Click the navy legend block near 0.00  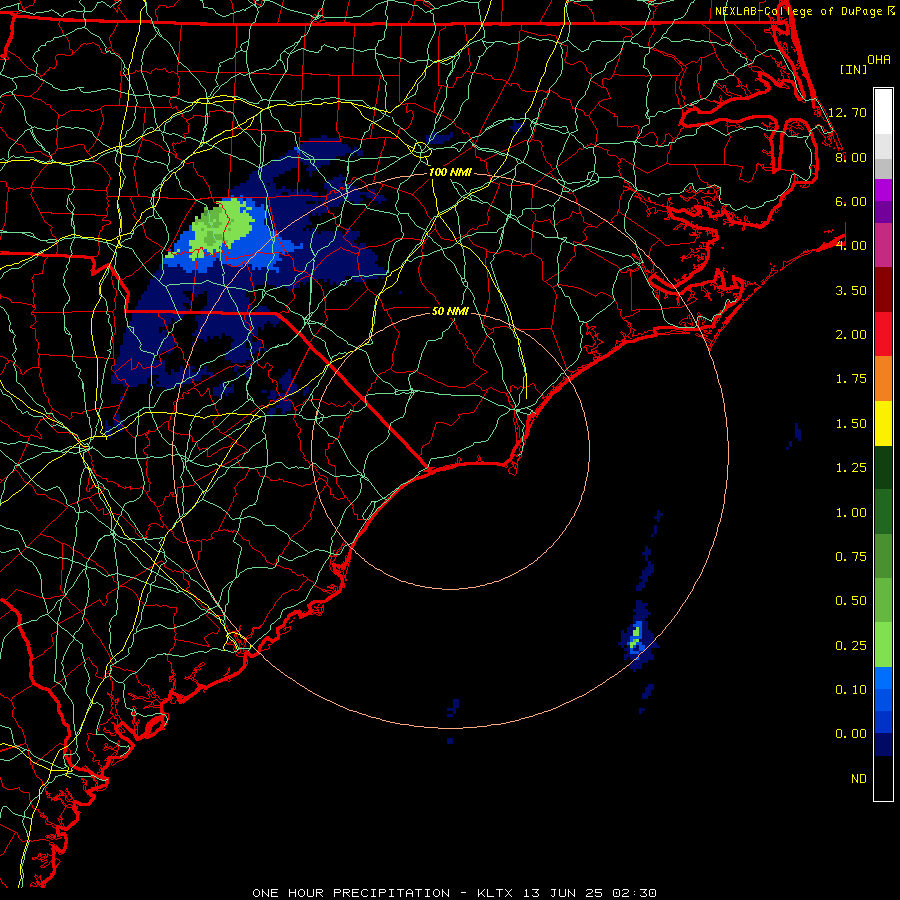pyautogui.click(x=883, y=745)
